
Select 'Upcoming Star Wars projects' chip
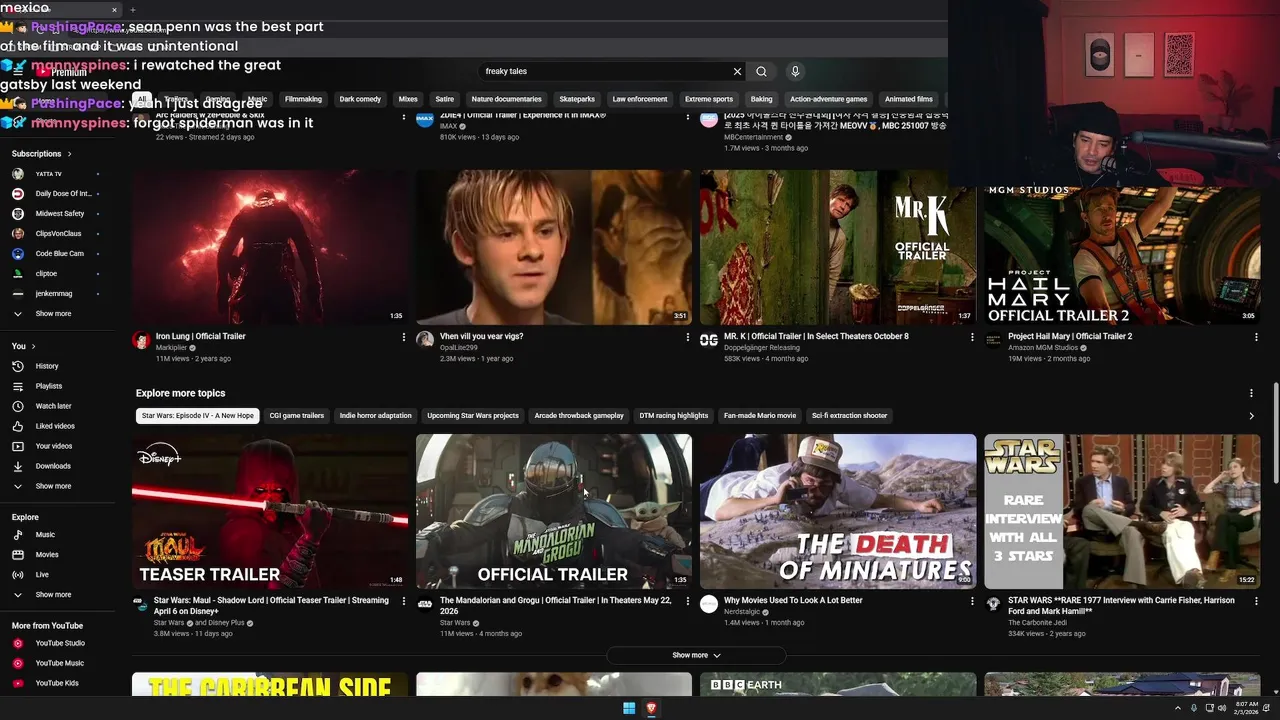coord(473,415)
